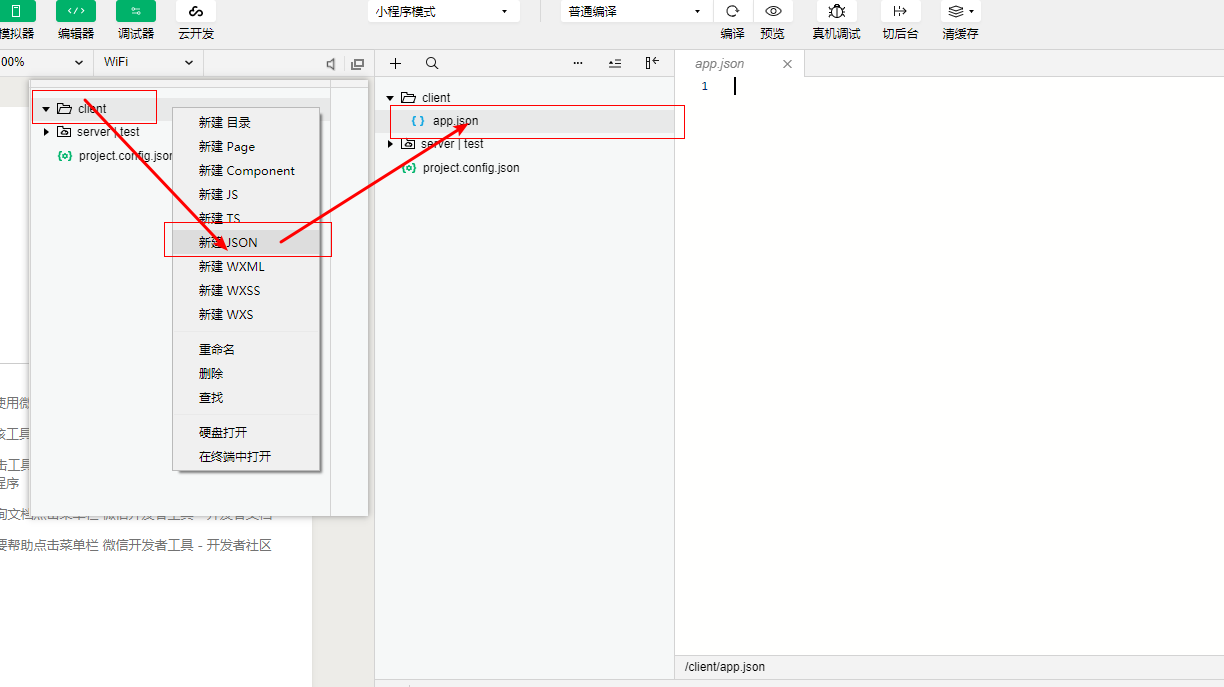This screenshot has height=687, width=1224.
Task: Click the plus icon to add file
Action: pyautogui.click(x=395, y=63)
